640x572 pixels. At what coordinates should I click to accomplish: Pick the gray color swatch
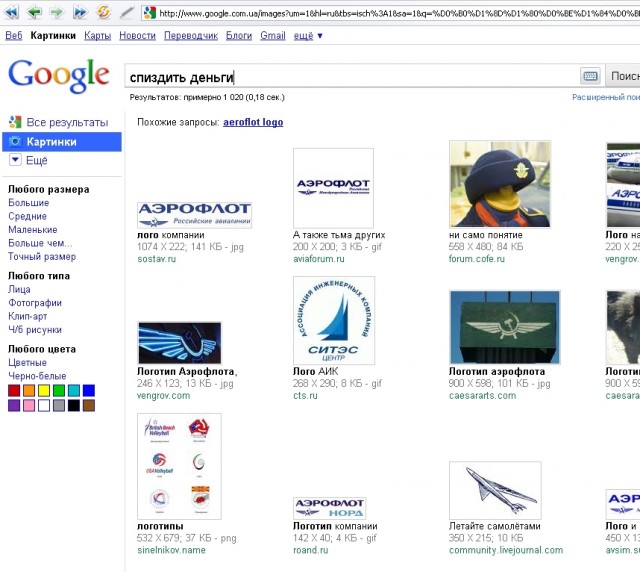(59, 405)
